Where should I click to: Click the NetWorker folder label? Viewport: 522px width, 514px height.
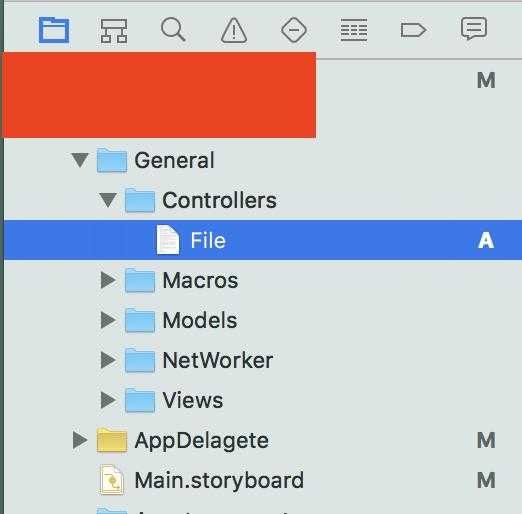point(218,360)
